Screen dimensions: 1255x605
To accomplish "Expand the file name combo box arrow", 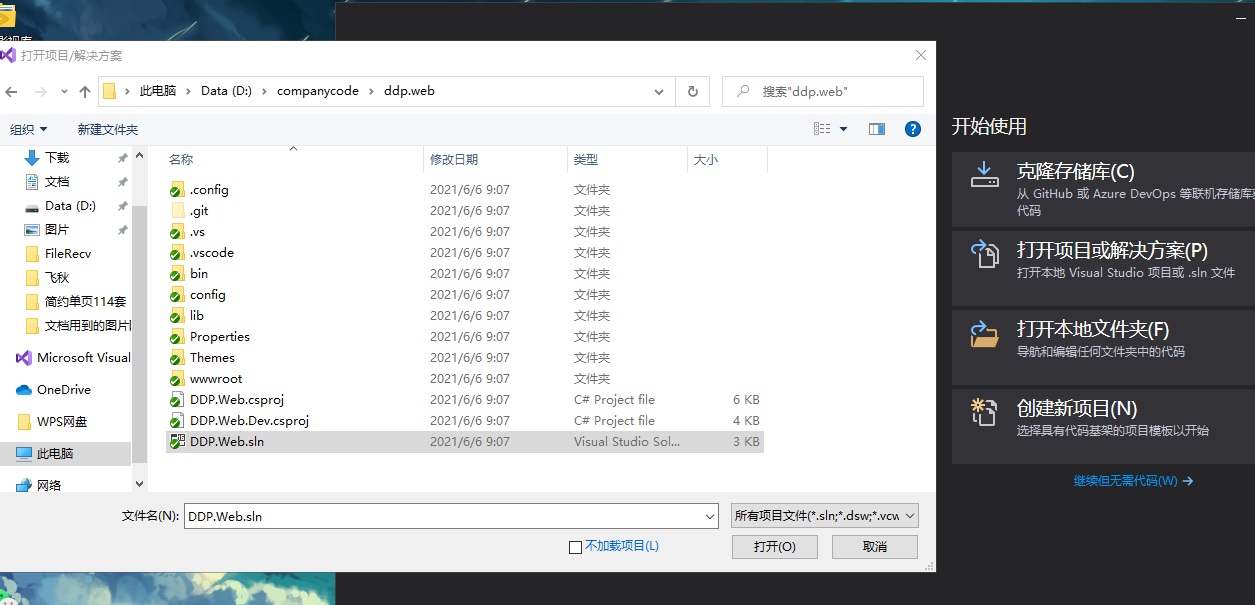I will pos(710,517).
